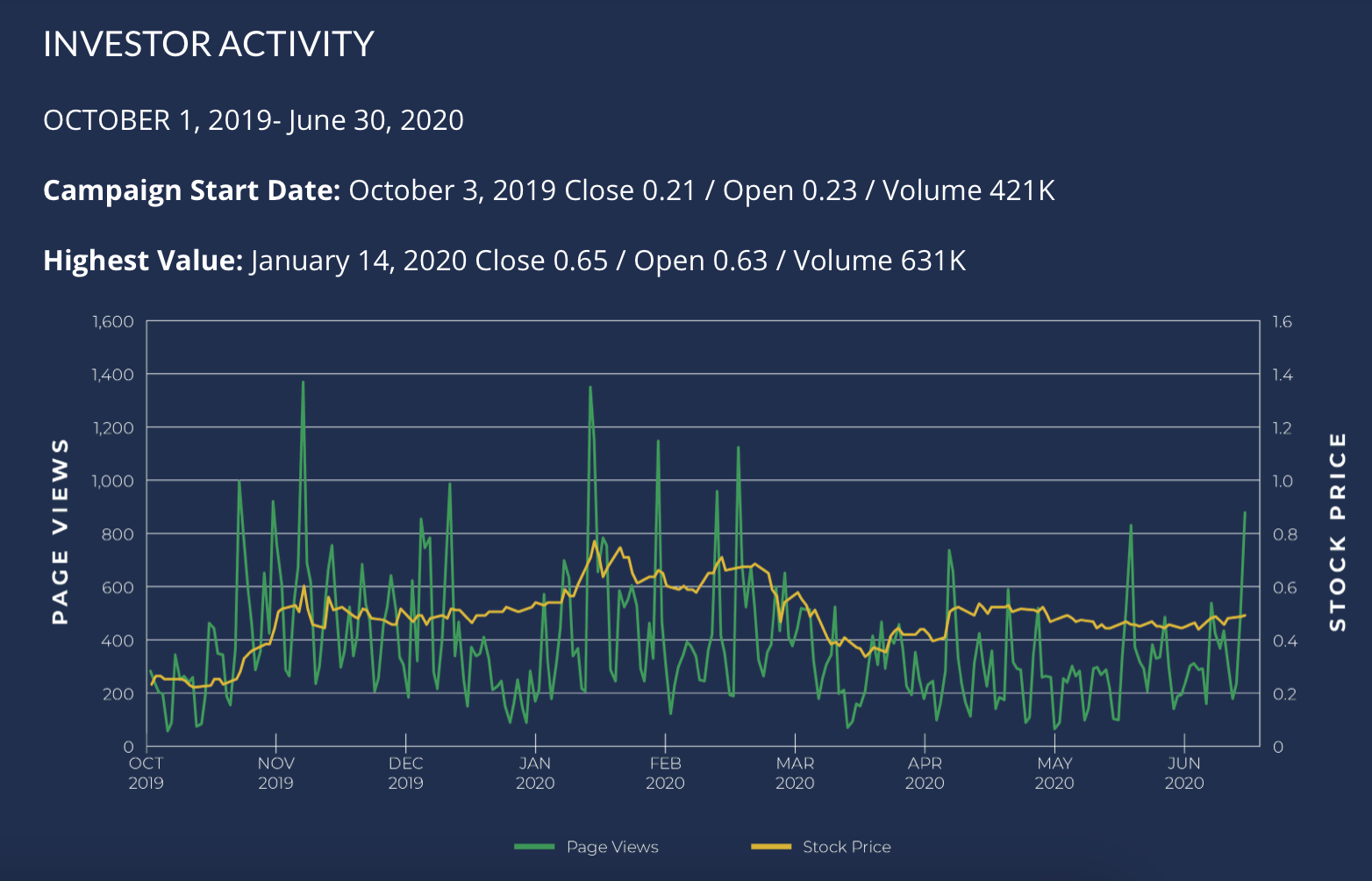
Task: Click the 0.2 stock price tick label
Action: tap(1285, 694)
